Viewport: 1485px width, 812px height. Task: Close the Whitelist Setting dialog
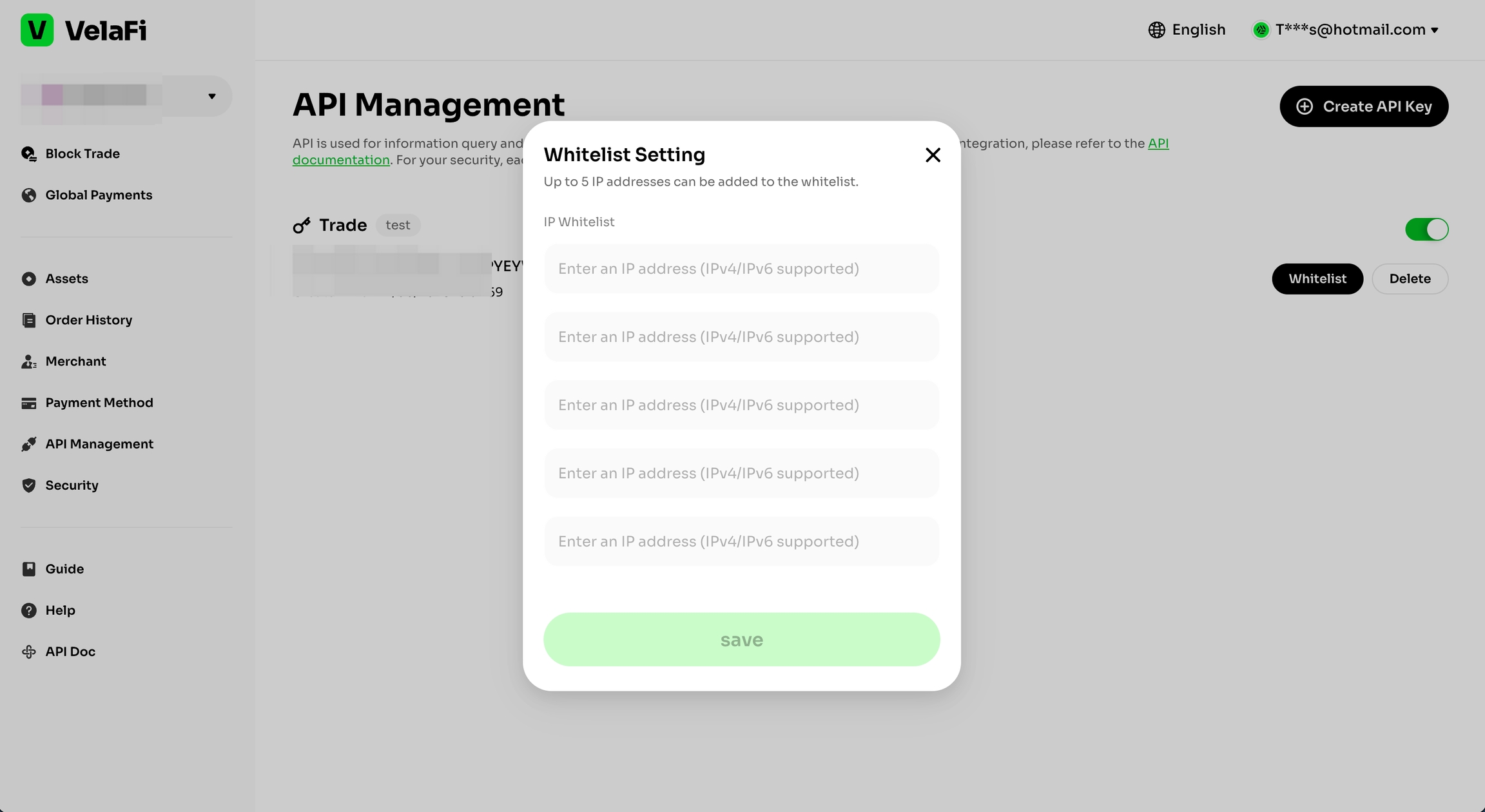click(x=933, y=155)
